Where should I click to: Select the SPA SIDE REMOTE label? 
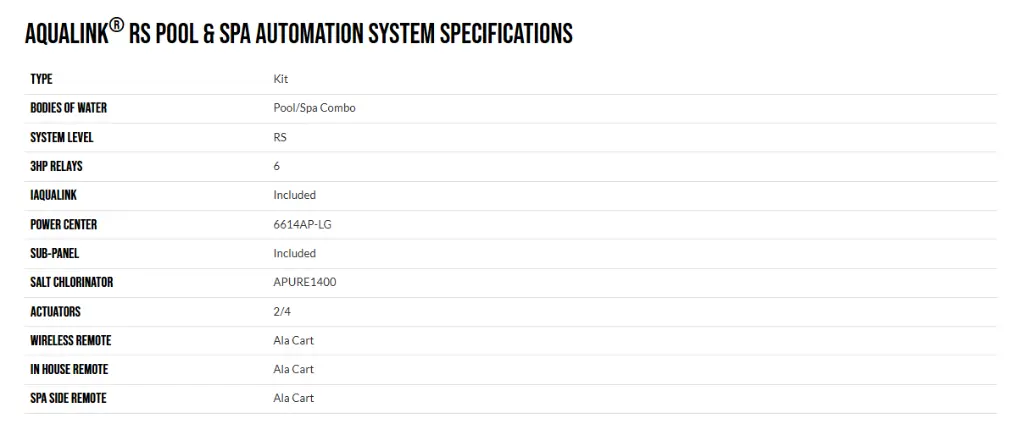click(x=68, y=398)
